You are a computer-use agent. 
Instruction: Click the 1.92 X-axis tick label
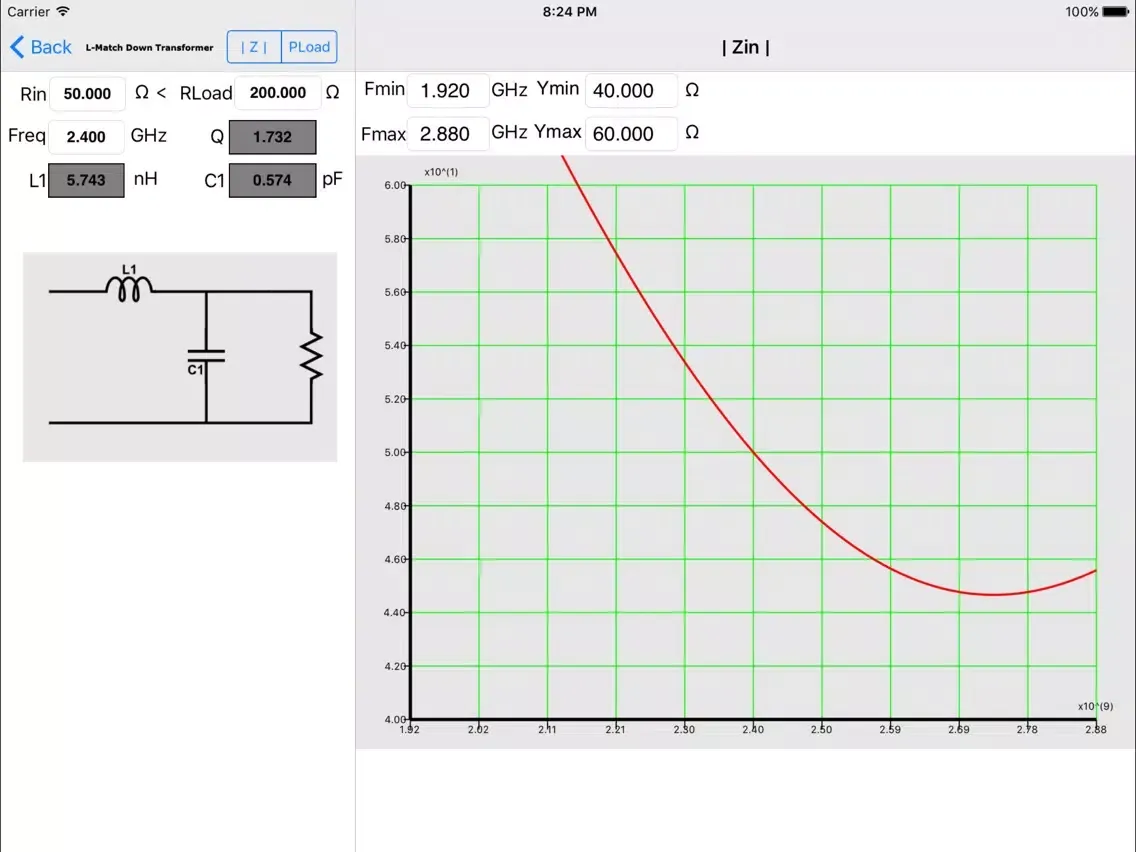click(409, 730)
